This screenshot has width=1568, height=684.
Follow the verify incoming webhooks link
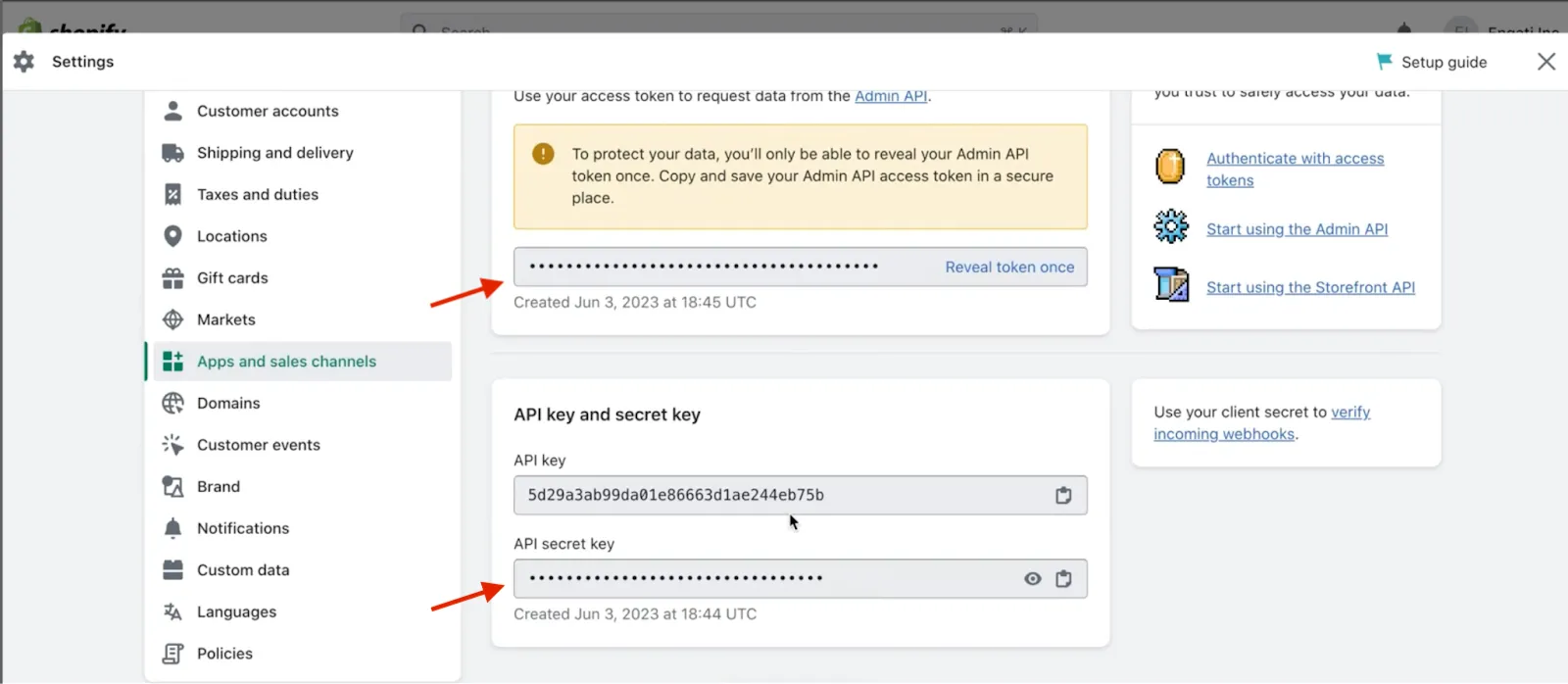(x=1262, y=423)
